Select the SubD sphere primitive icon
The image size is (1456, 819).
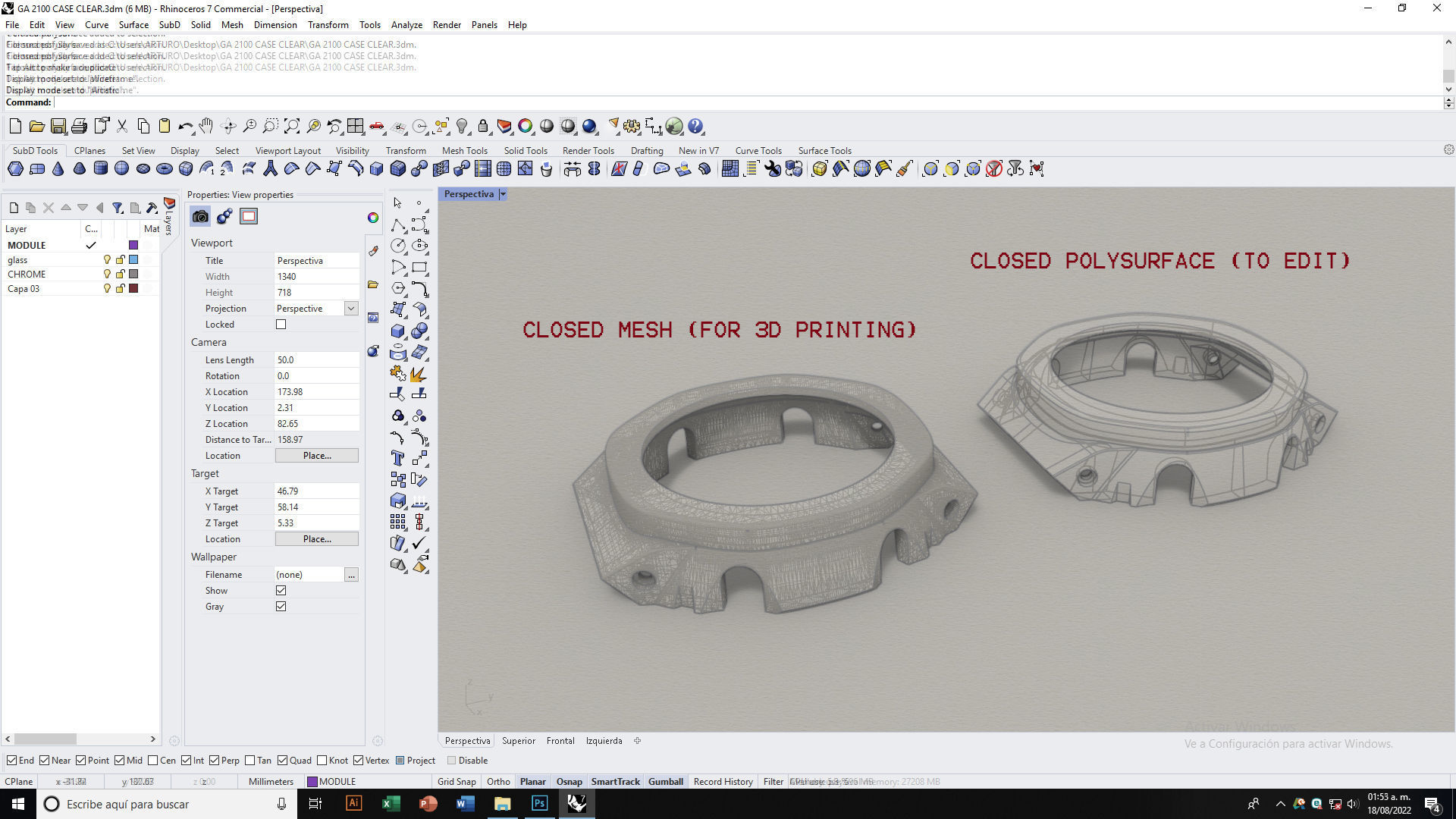click(x=121, y=168)
